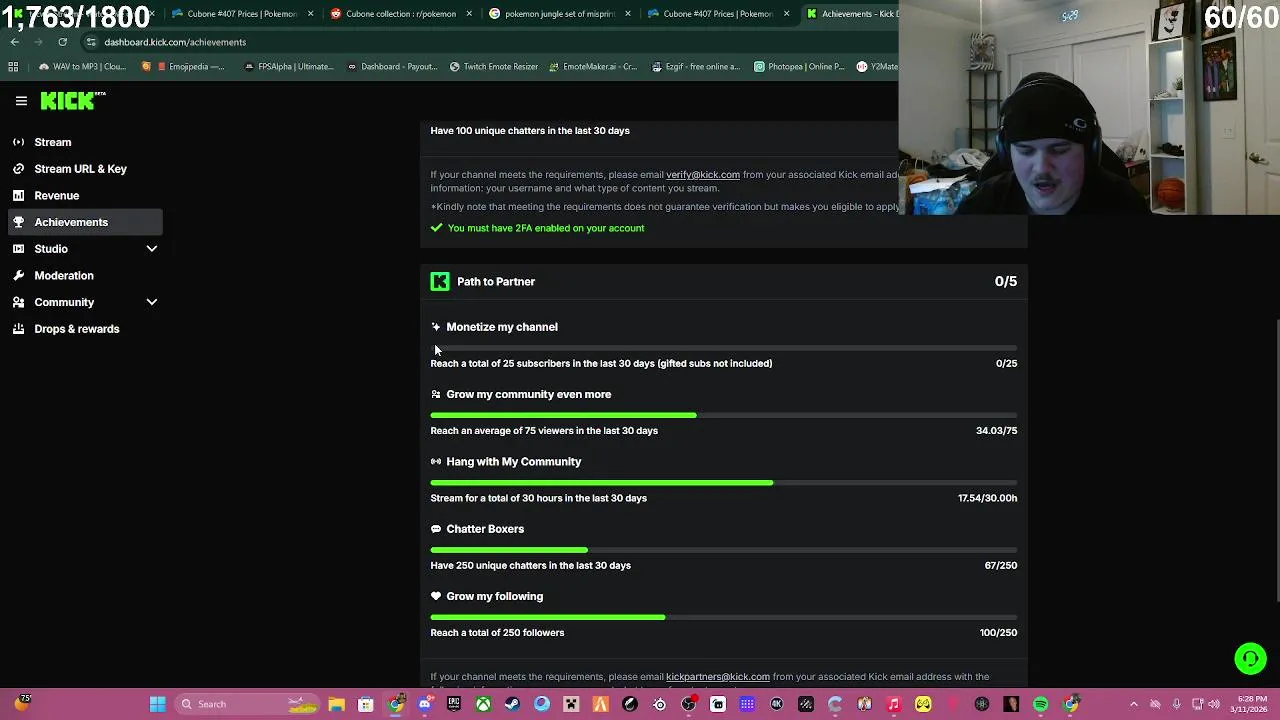1280x720 pixels.
Task: Switch to the Cubone collection Reddit tab
Action: [x=400, y=14]
